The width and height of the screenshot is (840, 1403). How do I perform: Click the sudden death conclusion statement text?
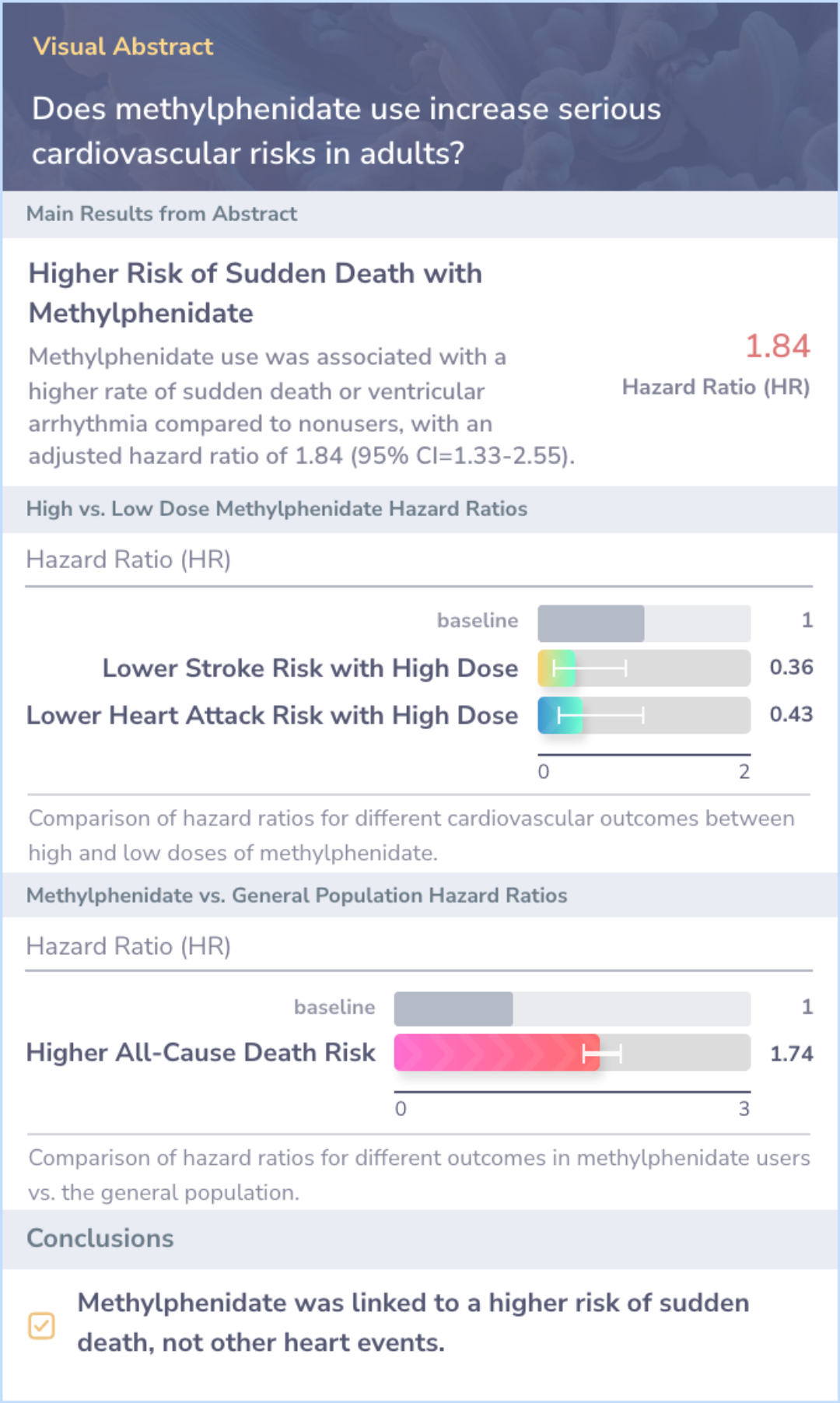click(413, 1323)
